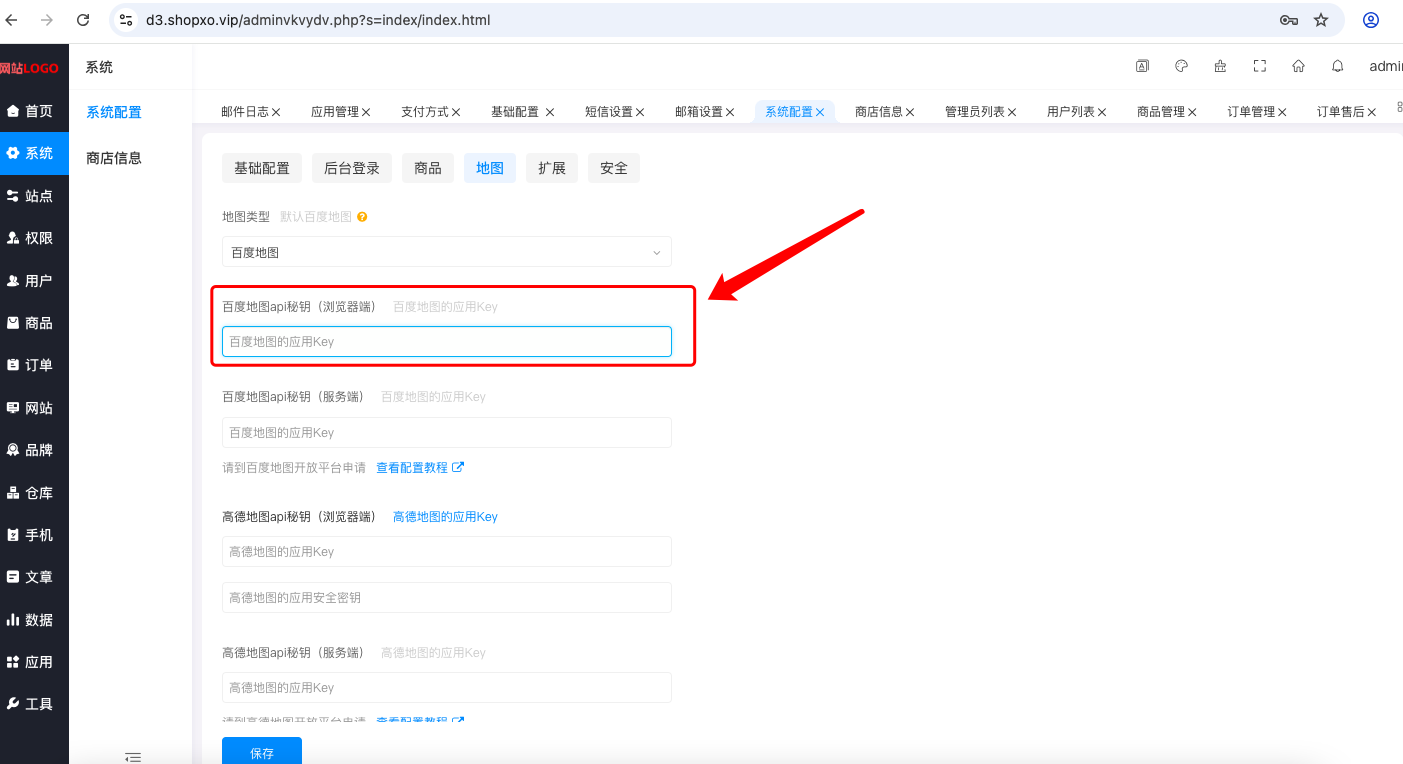Open 查看配置教程 link under 百度地图

point(420,467)
